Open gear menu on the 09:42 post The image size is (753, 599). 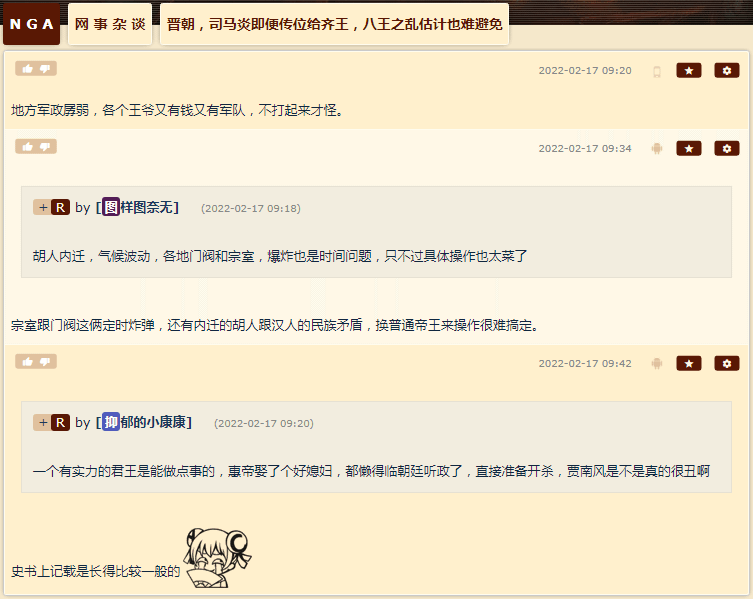(727, 364)
